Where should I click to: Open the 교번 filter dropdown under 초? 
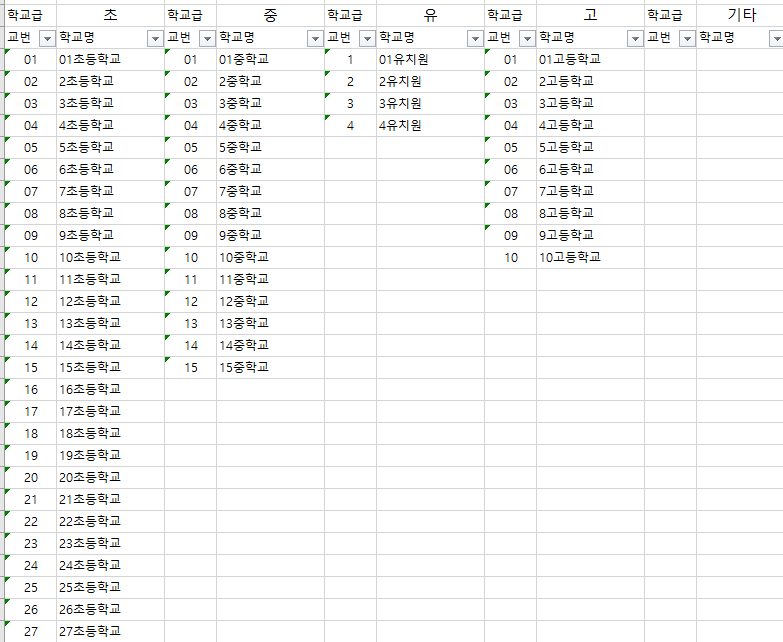tap(47, 38)
